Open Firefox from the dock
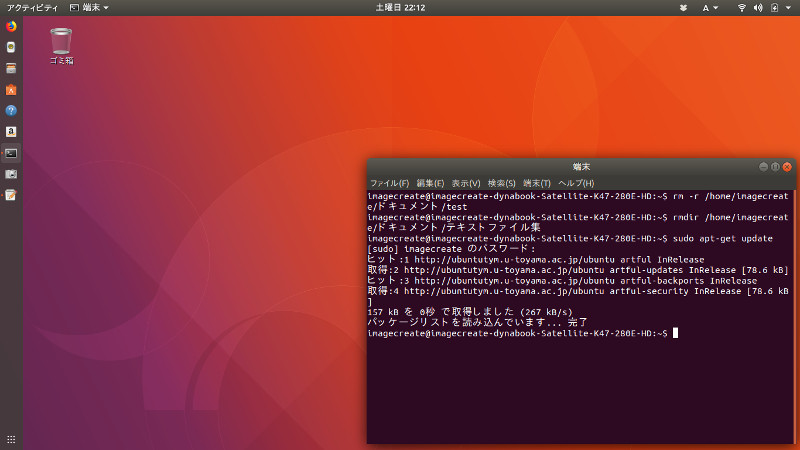 tap(11, 26)
